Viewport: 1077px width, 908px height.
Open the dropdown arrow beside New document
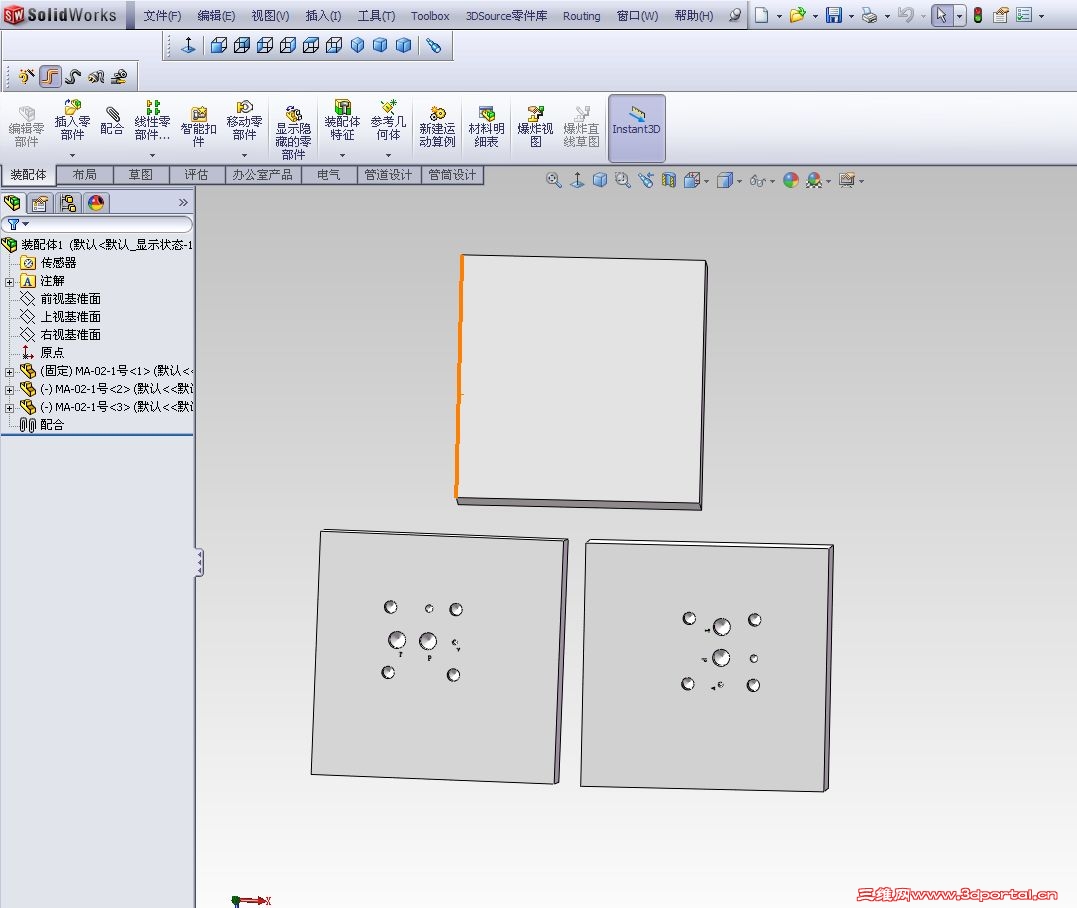[780, 16]
